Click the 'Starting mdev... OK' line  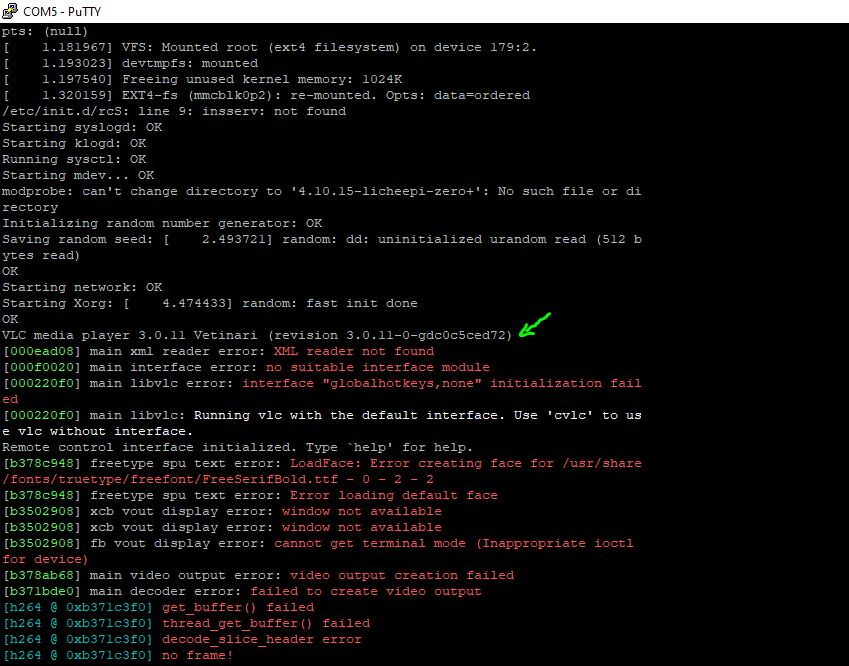[x=79, y=175]
